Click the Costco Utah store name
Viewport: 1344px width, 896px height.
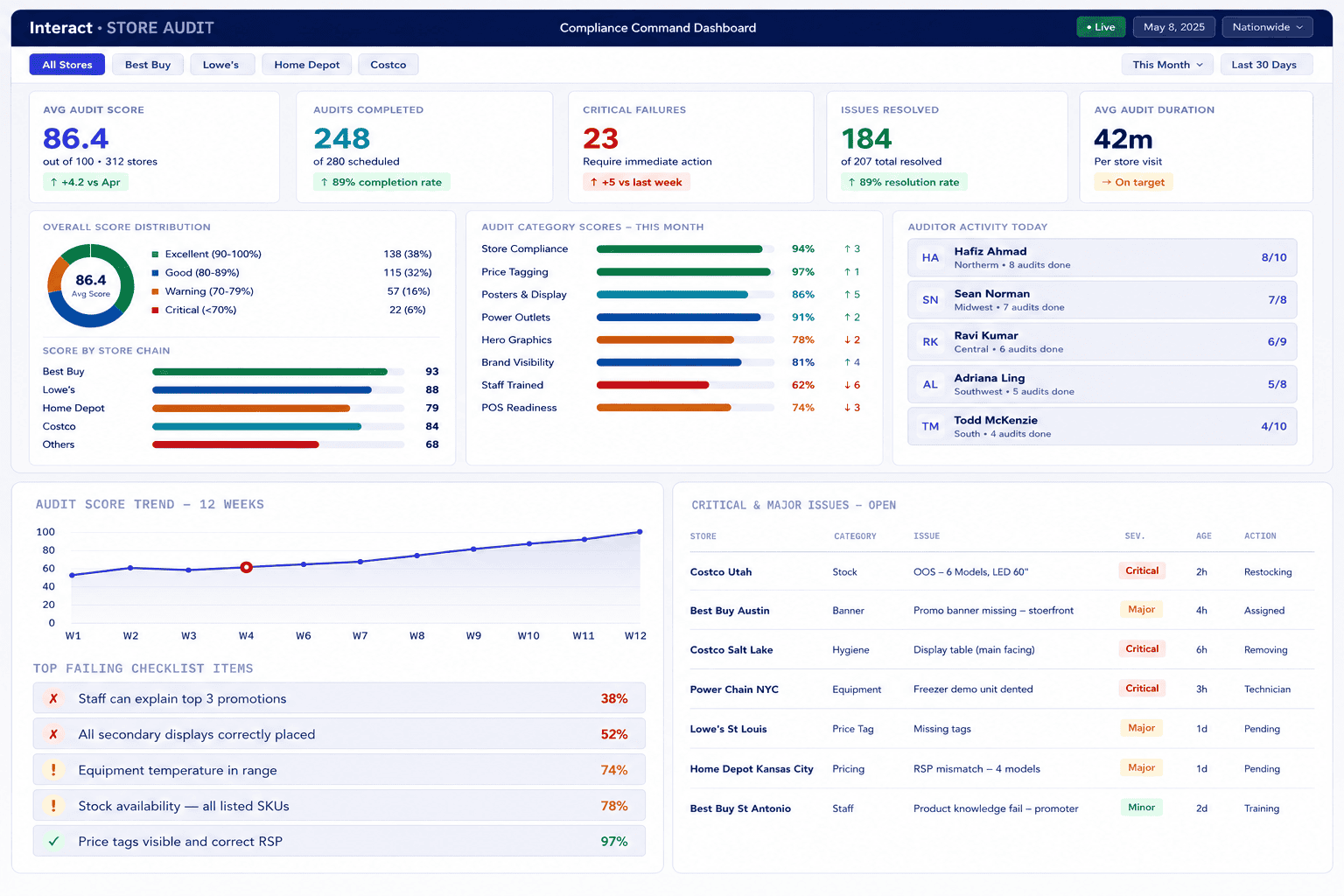[x=721, y=572]
